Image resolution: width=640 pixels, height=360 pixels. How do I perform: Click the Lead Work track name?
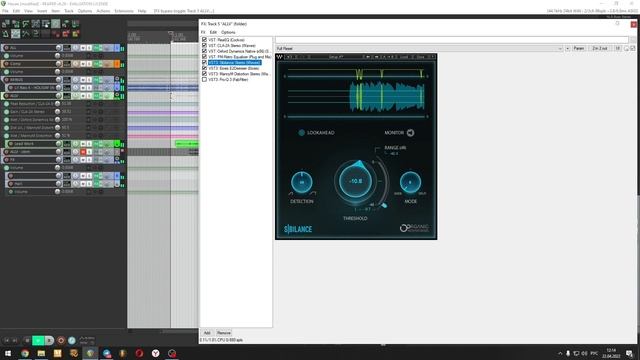click(24, 144)
